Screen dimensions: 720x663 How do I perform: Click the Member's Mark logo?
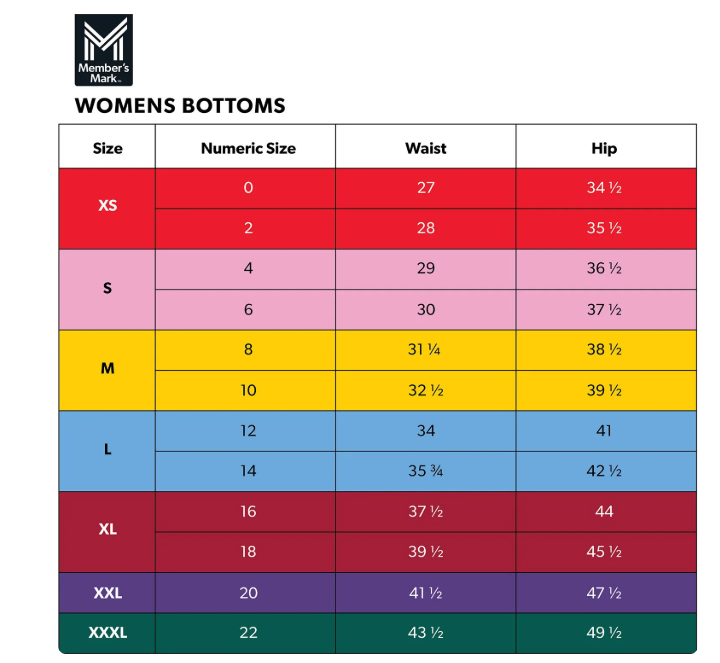click(103, 50)
